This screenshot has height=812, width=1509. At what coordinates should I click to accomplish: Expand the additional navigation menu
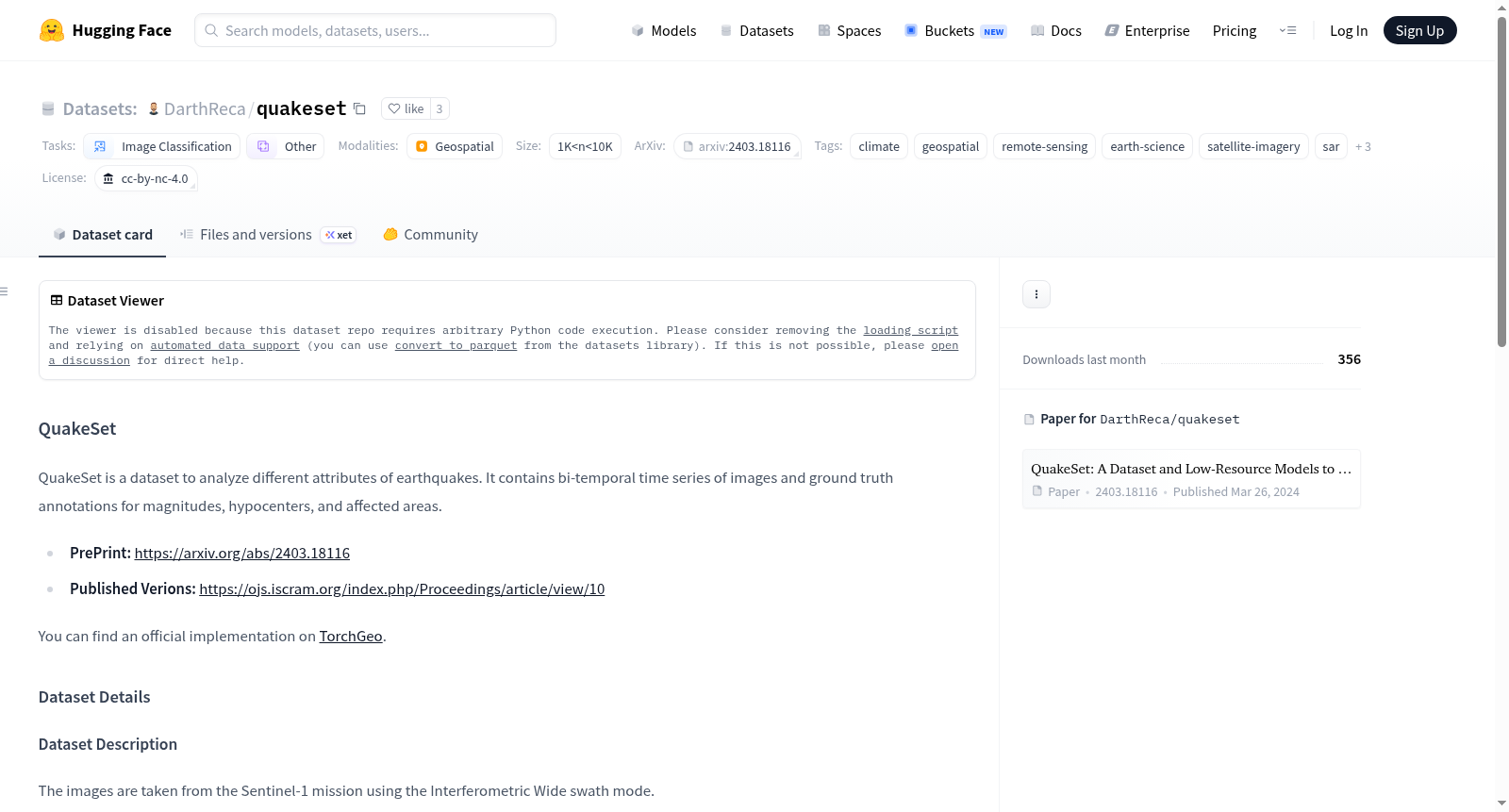pyautogui.click(x=1287, y=30)
